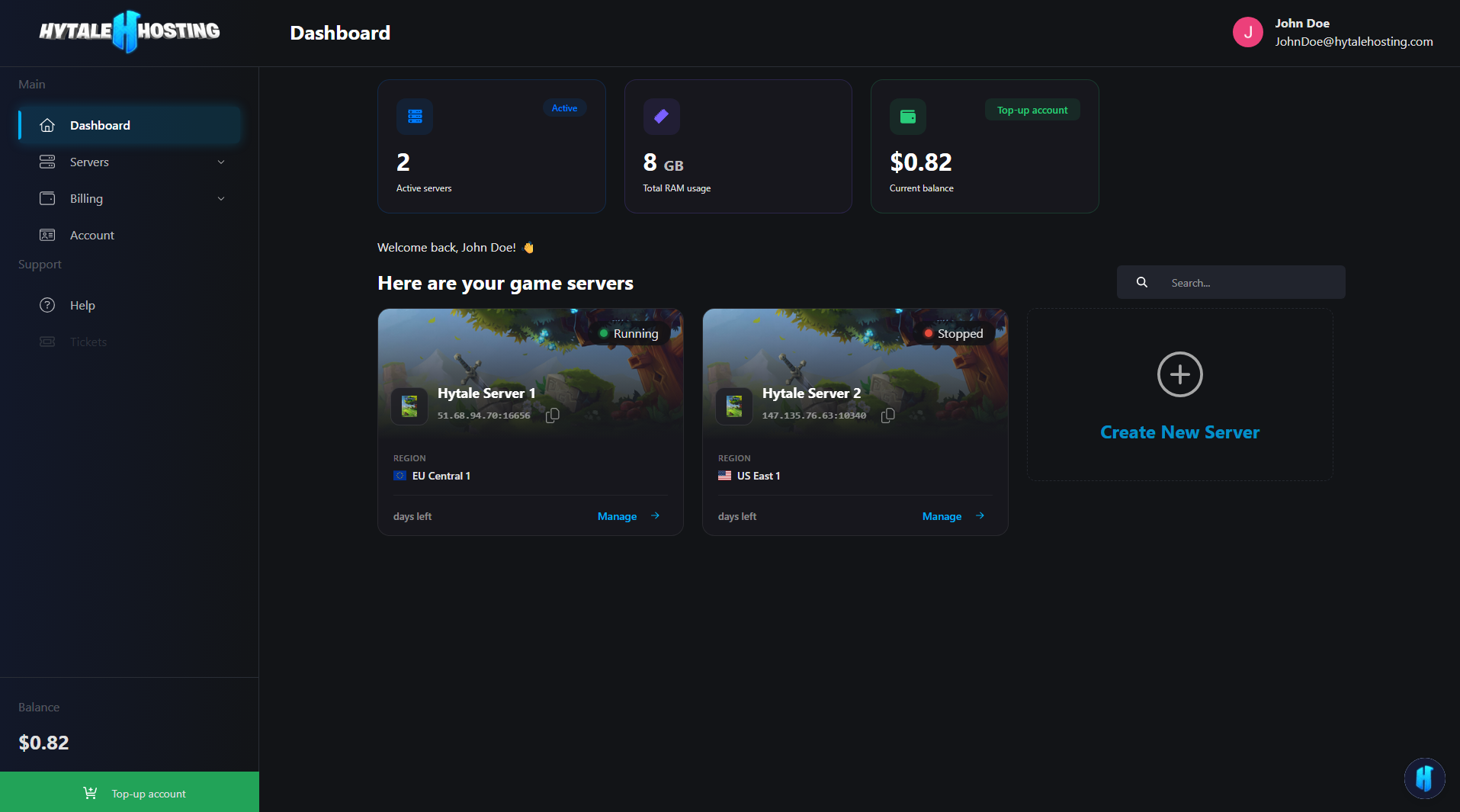This screenshot has height=812, width=1460.
Task: Click Hytale Server 1 game thumbnail
Action: (409, 406)
